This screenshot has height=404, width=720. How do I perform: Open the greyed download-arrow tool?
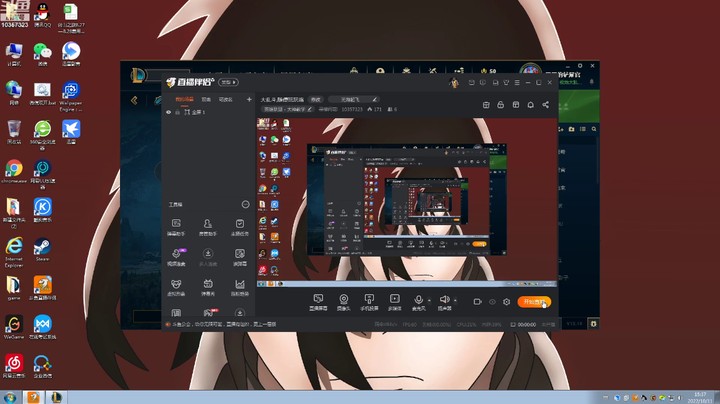pyautogui.click(x=208, y=258)
